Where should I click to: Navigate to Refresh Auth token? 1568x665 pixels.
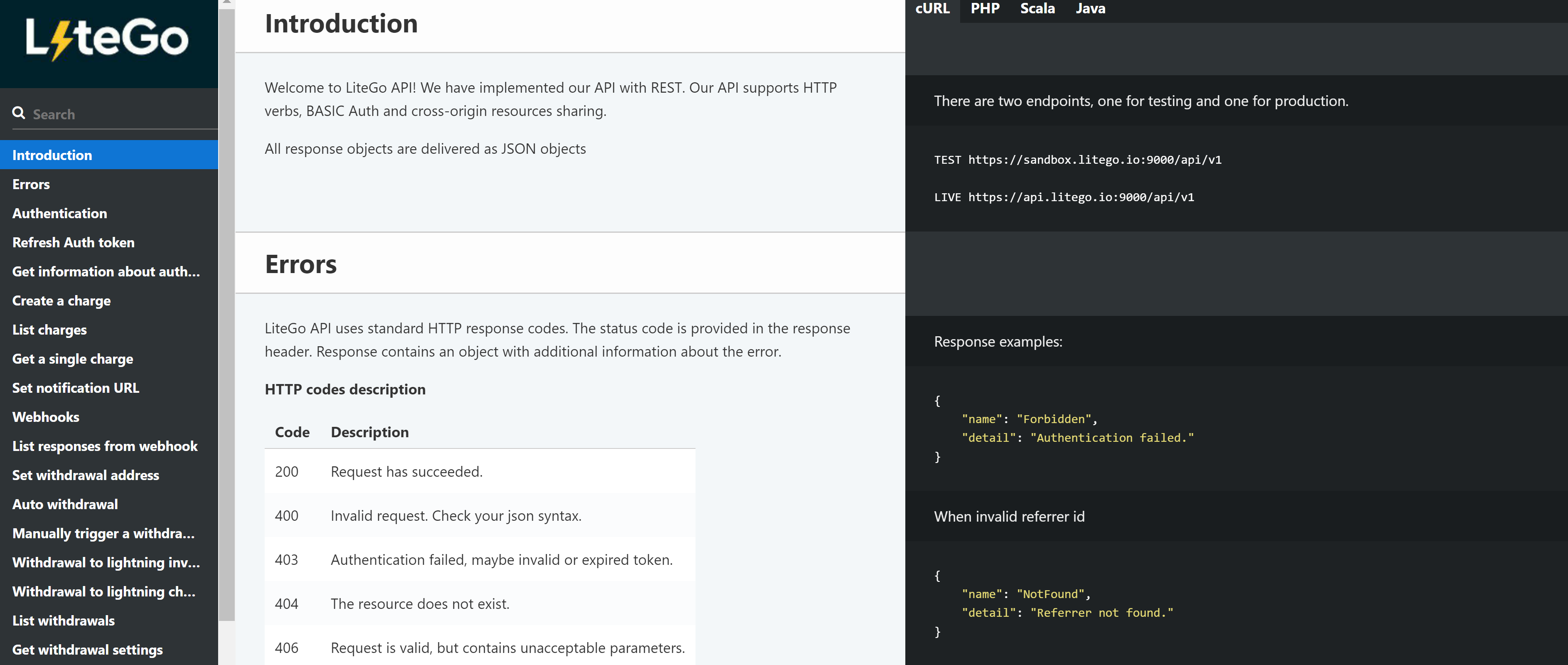(73, 242)
